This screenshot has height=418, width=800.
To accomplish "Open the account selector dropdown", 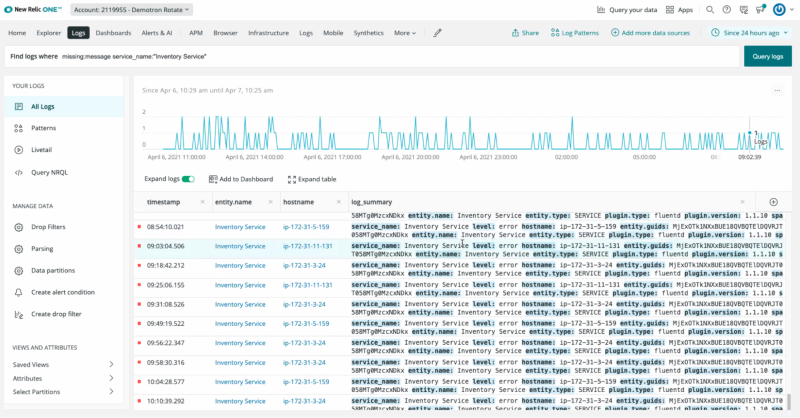I will tap(131, 10).
